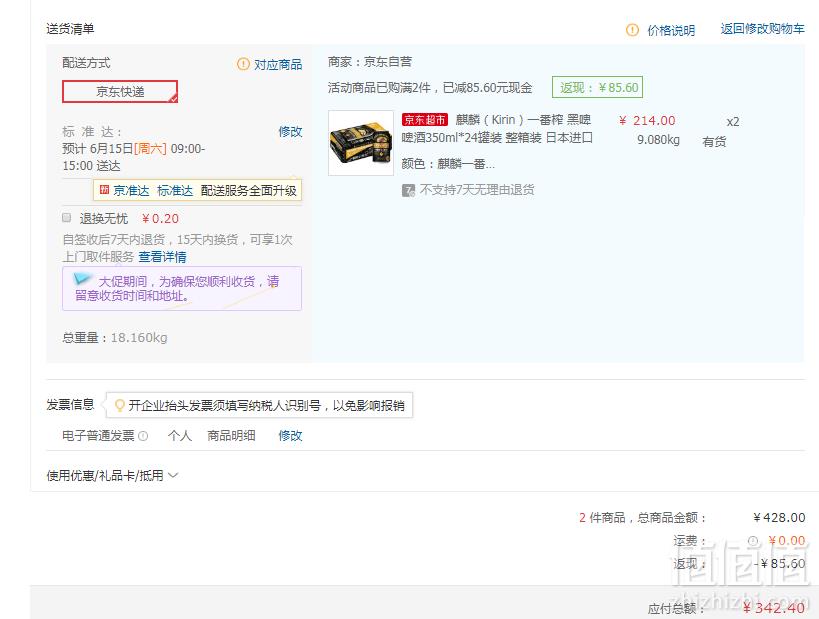Select 京东快递 delivery method
The image size is (819, 619).
(120, 91)
